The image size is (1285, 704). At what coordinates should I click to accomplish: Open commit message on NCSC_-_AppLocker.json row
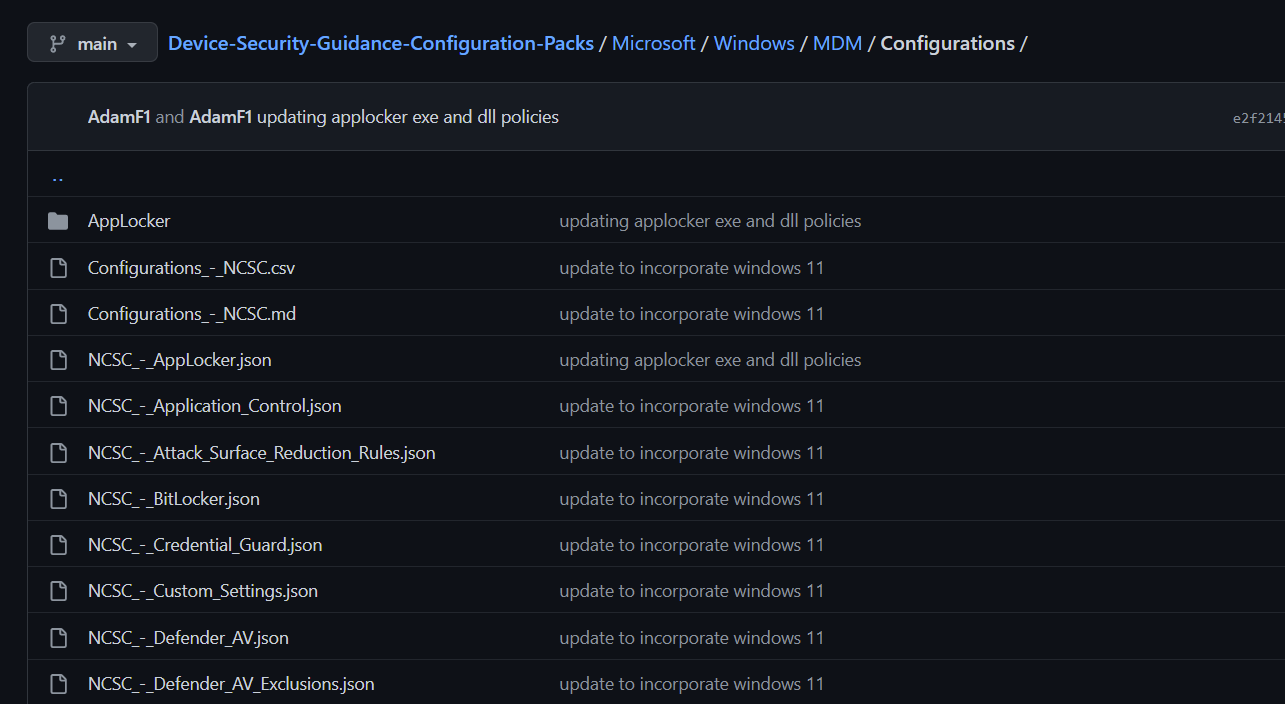point(710,360)
